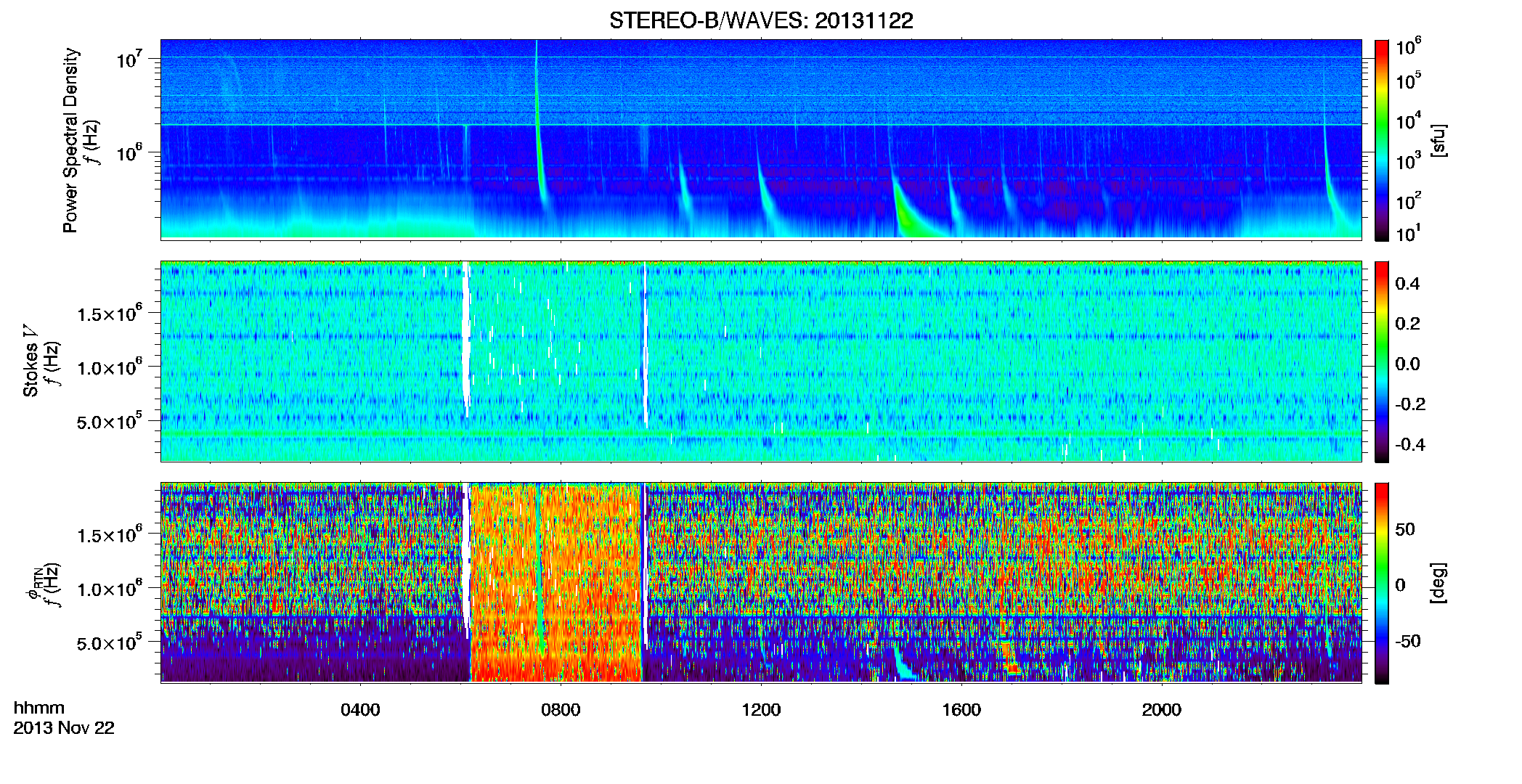Image resolution: width=1522 pixels, height=784 pixels.
Task: Click the hhmm axis label
Action: (x=39, y=708)
